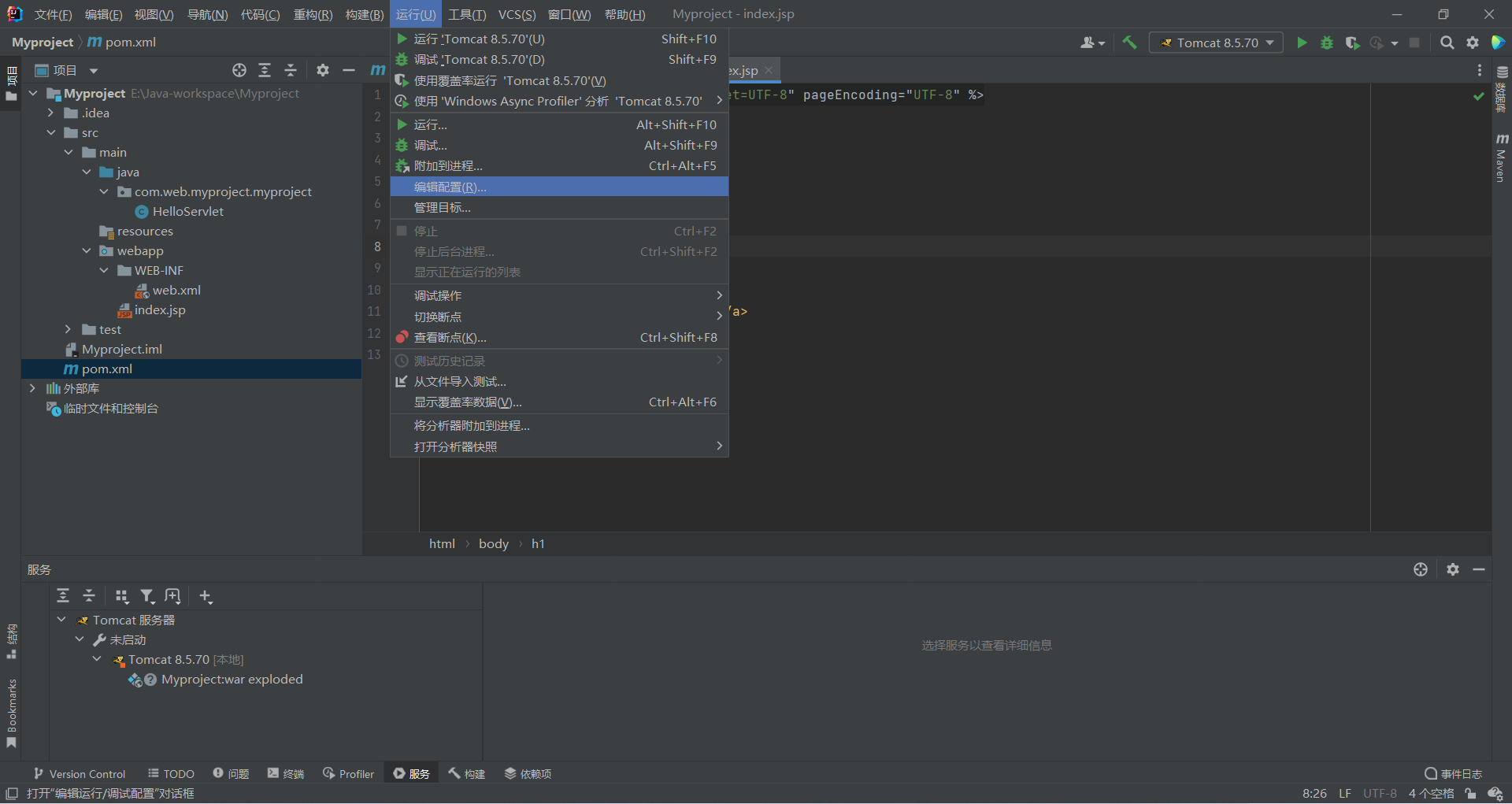Viewport: 1512px width, 804px height.
Task: Select 从文件导入测试... menu item
Action: click(559, 381)
